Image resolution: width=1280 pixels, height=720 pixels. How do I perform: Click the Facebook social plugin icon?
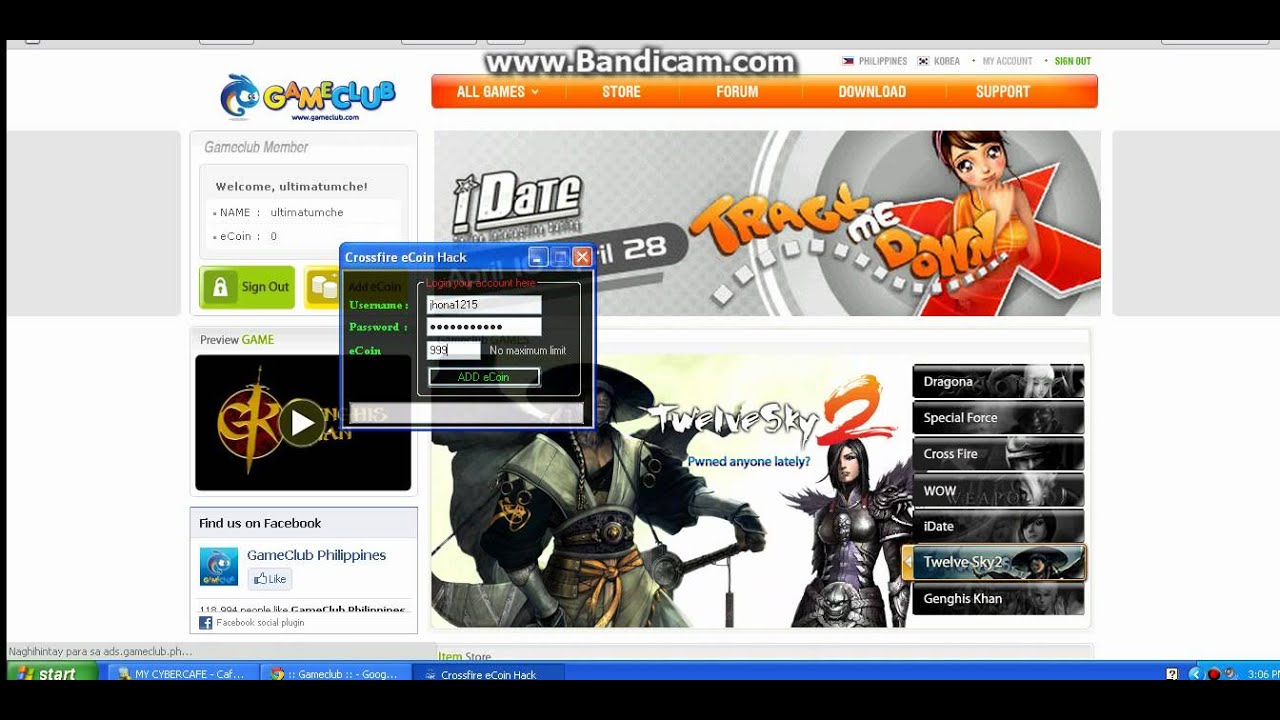[206, 623]
